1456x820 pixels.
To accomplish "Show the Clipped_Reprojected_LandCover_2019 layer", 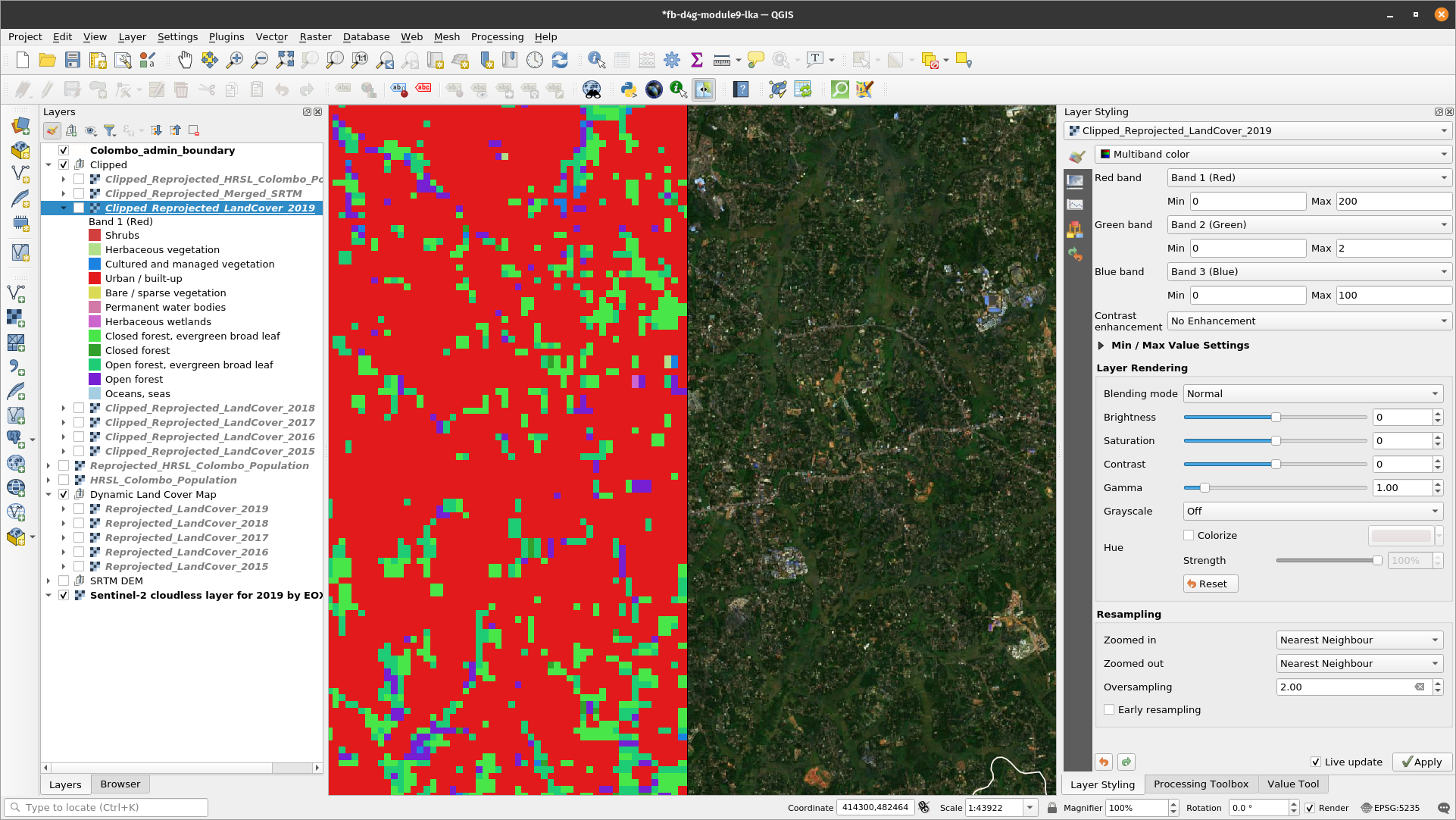I will tap(79, 208).
